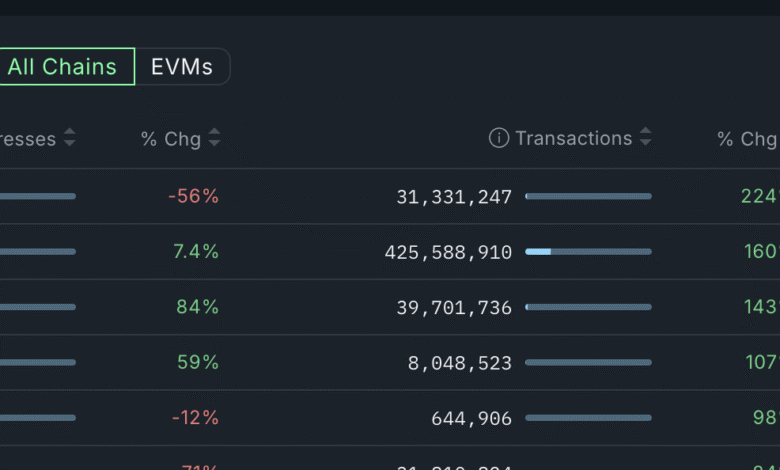Click the bar next to 39,701,736
The height and width of the screenshot is (470, 780).
tap(588, 307)
